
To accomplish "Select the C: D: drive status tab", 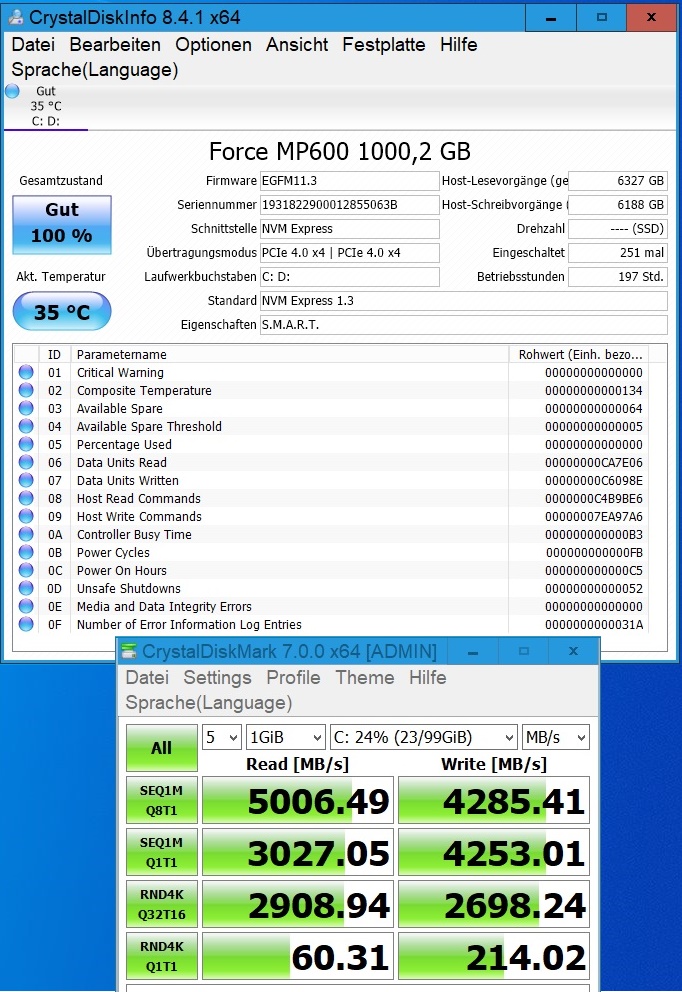I will [x=46, y=106].
